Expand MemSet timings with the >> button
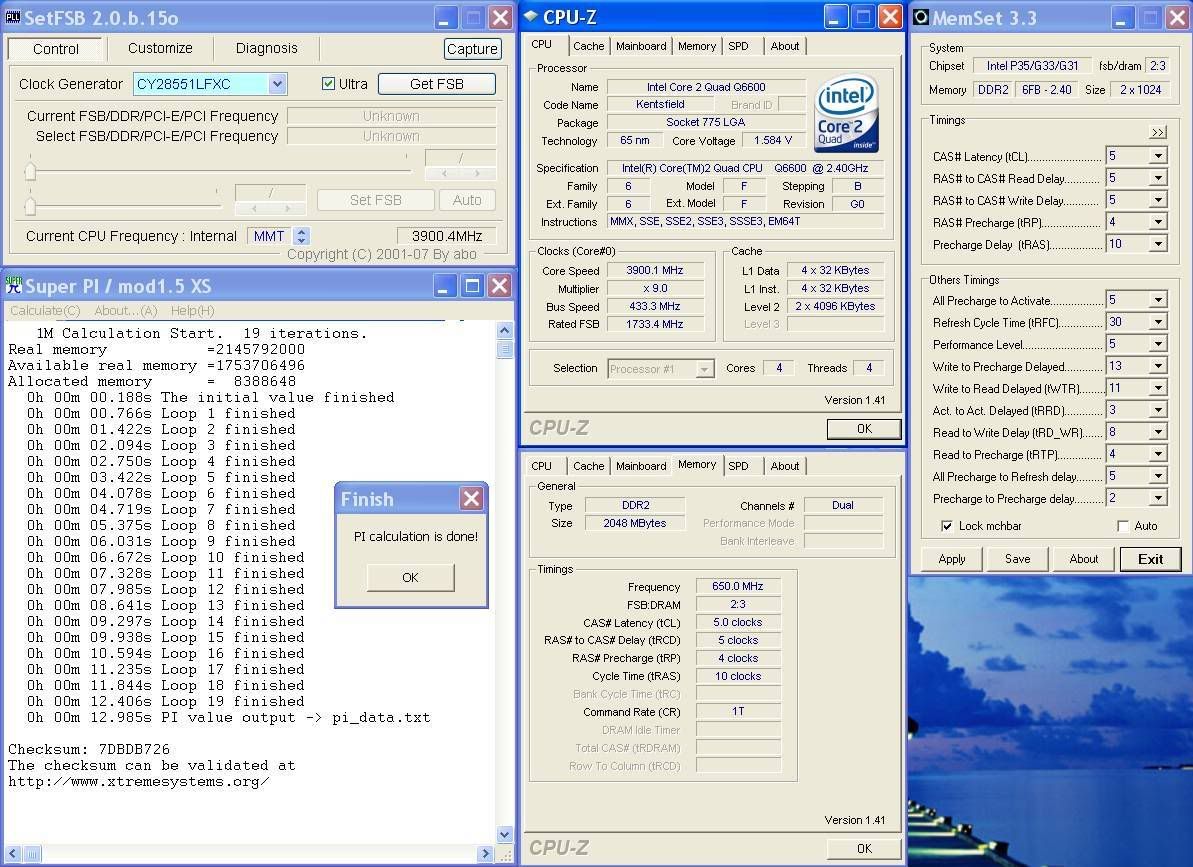The image size is (1193, 867). (x=1158, y=132)
